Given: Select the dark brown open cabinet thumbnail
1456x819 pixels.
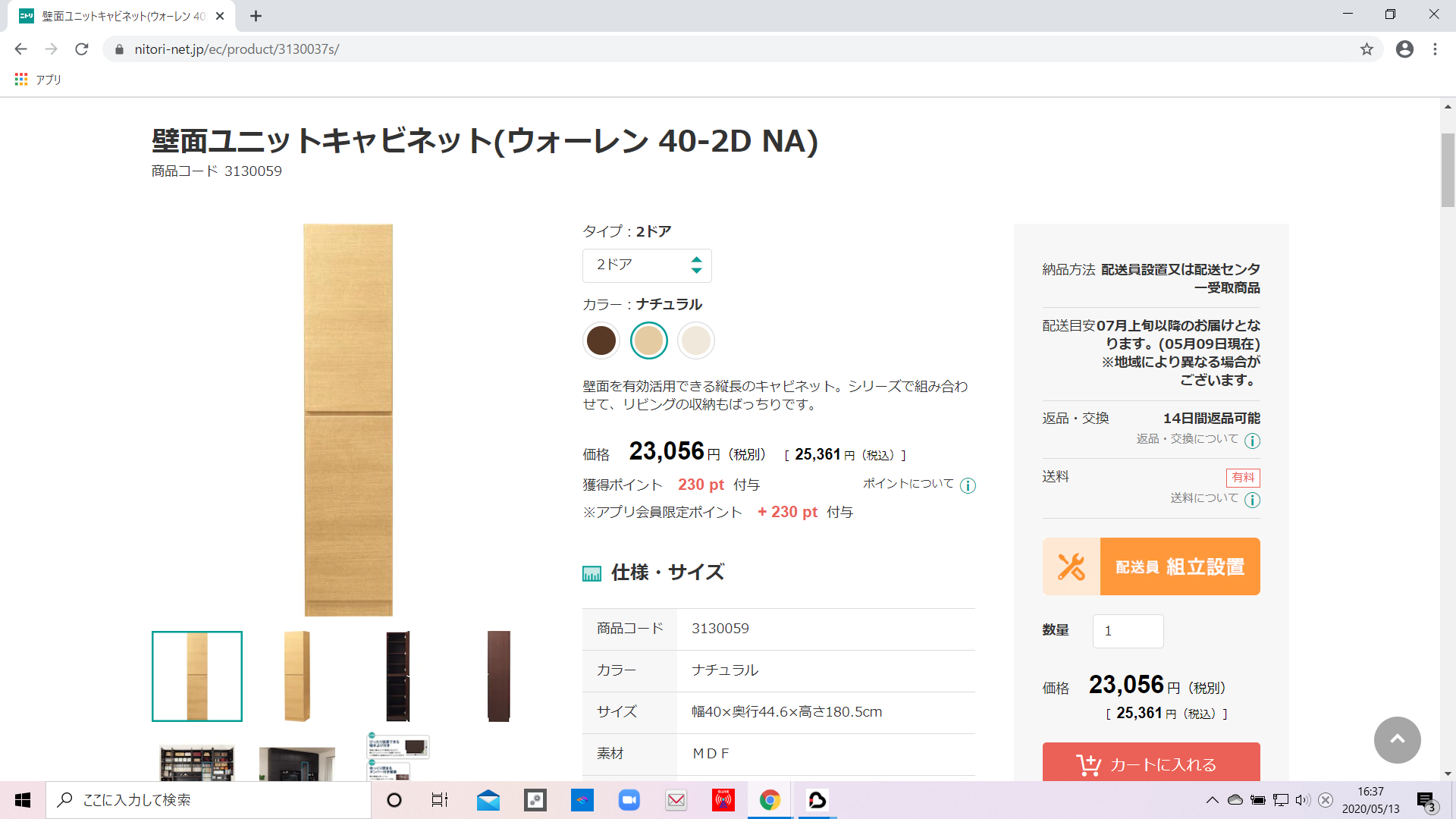Looking at the screenshot, I should [398, 676].
